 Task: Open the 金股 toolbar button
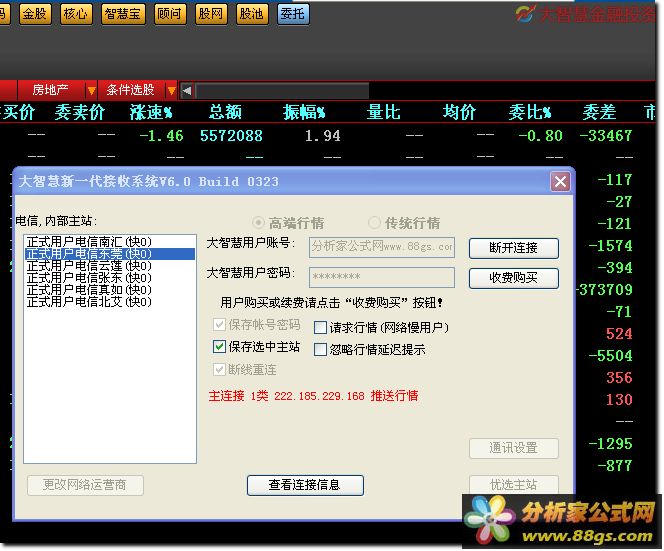(x=35, y=14)
